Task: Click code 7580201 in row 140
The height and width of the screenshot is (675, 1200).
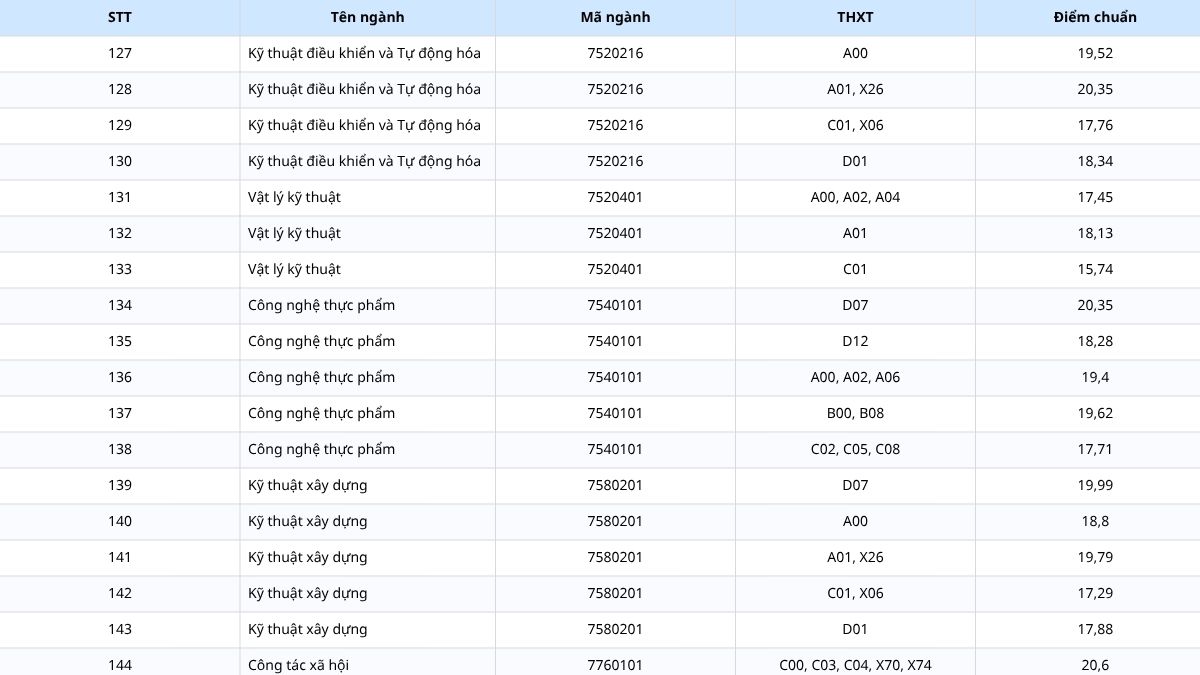Action: tap(615, 521)
